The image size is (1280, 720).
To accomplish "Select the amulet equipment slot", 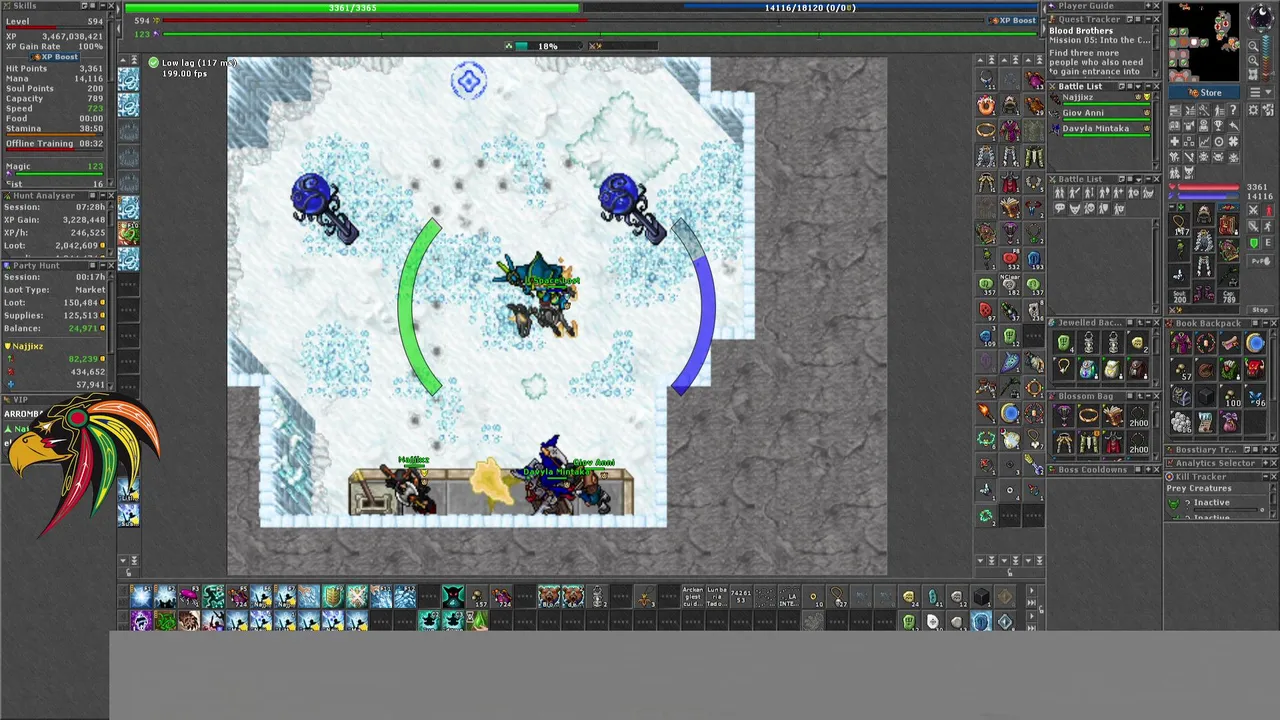I will tap(1179, 225).
